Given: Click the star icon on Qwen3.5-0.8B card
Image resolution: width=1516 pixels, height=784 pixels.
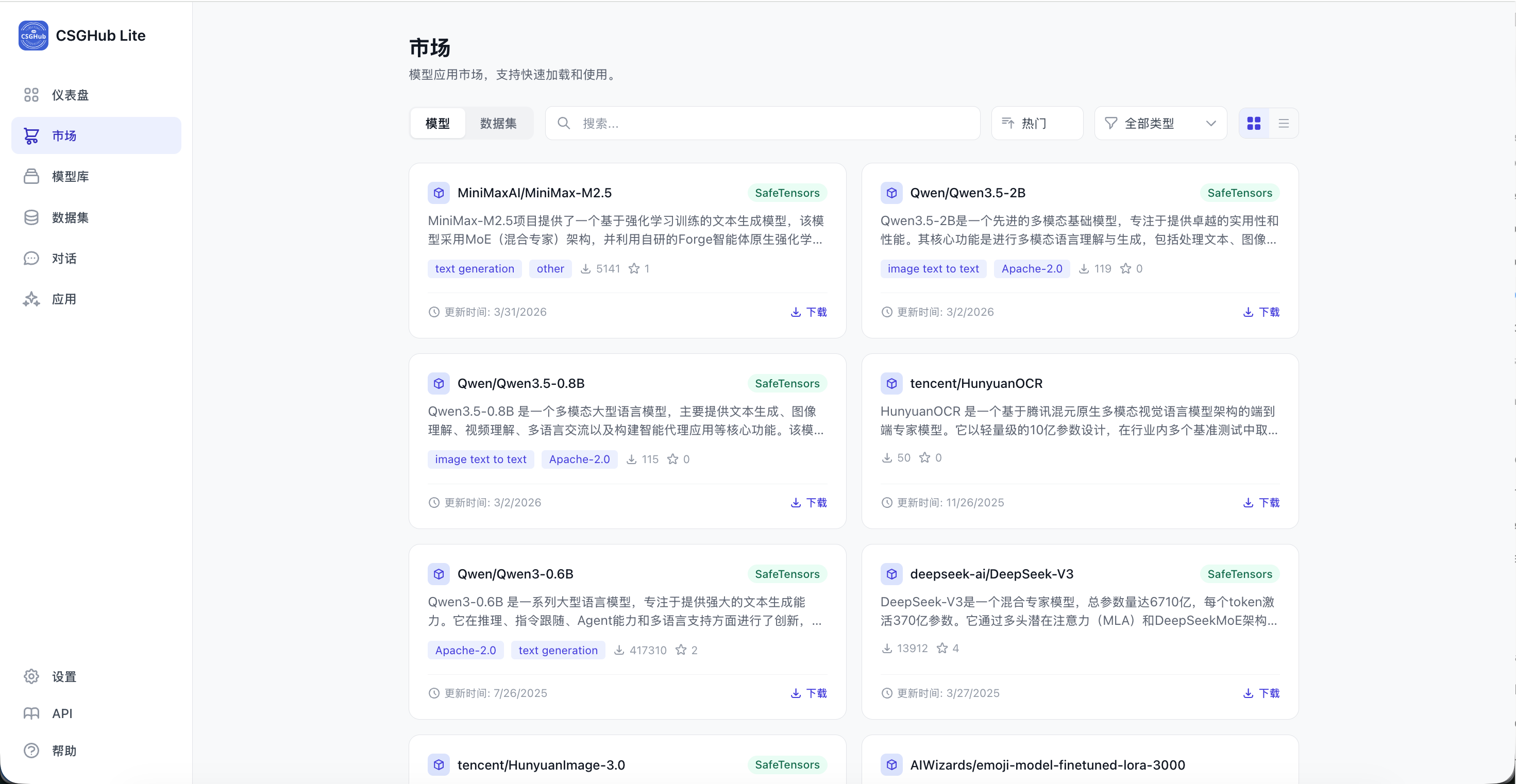Looking at the screenshot, I should pyautogui.click(x=672, y=459).
